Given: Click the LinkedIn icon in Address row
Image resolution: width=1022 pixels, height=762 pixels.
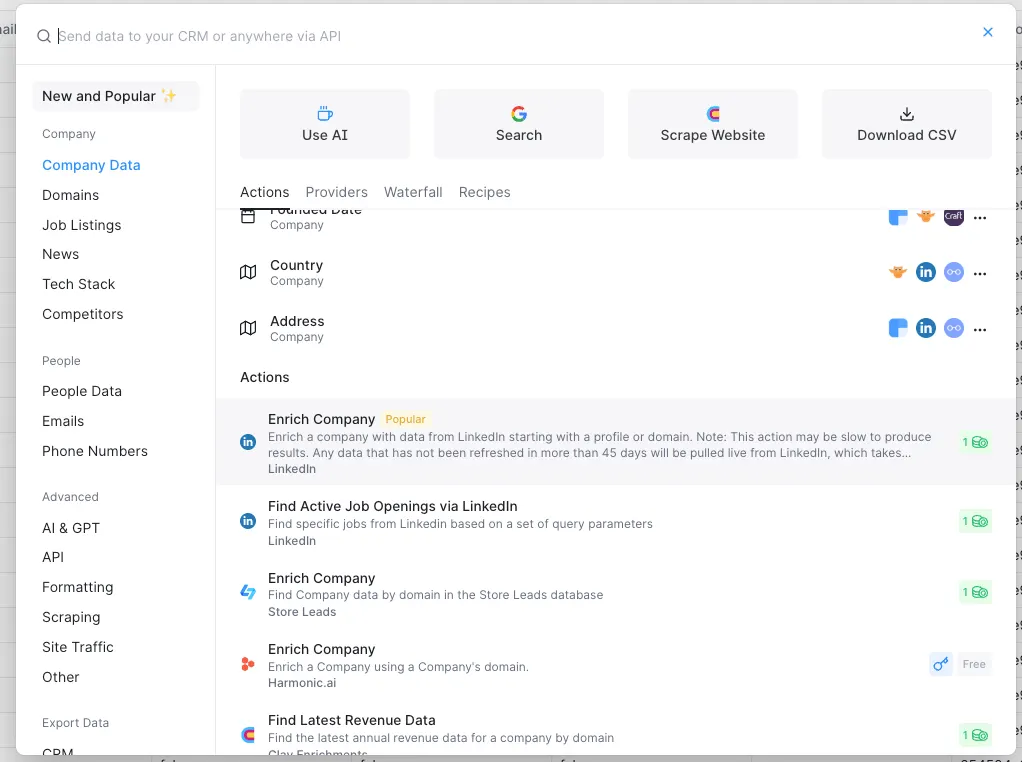Looking at the screenshot, I should coord(926,328).
